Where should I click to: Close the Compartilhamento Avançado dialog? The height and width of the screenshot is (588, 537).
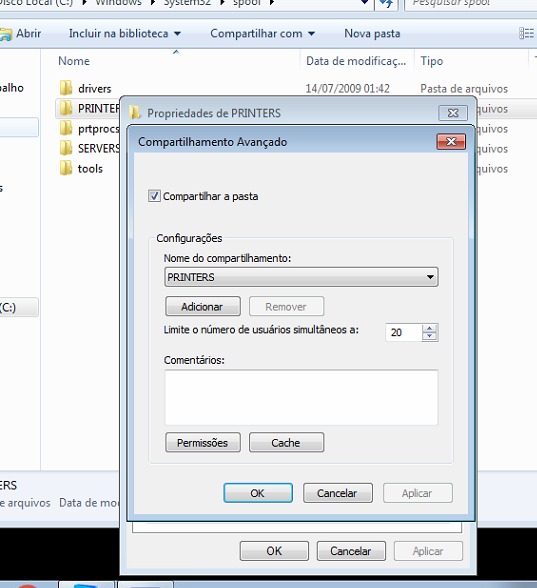451,142
